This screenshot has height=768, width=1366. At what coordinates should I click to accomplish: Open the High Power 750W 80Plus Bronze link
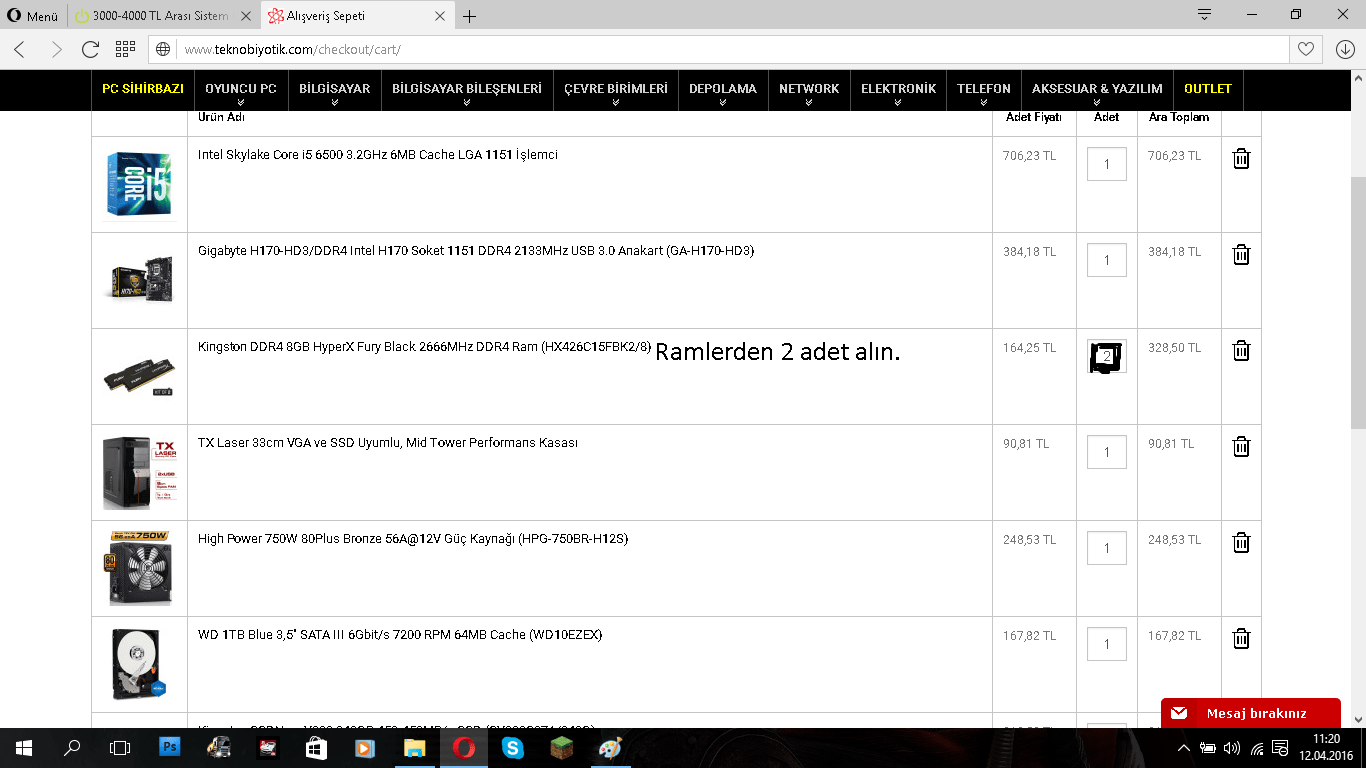coord(413,539)
